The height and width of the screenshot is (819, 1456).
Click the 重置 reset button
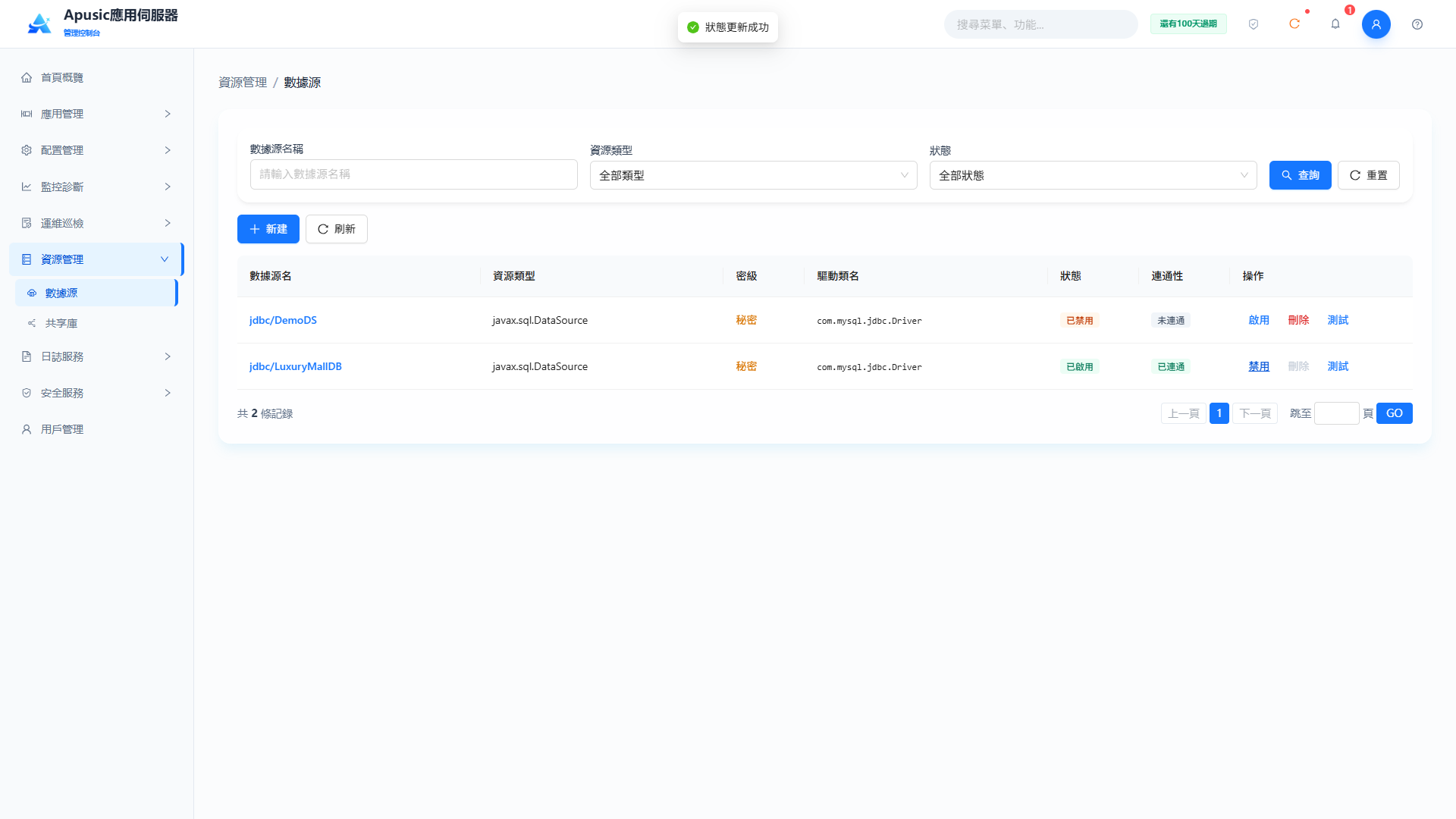(1368, 175)
